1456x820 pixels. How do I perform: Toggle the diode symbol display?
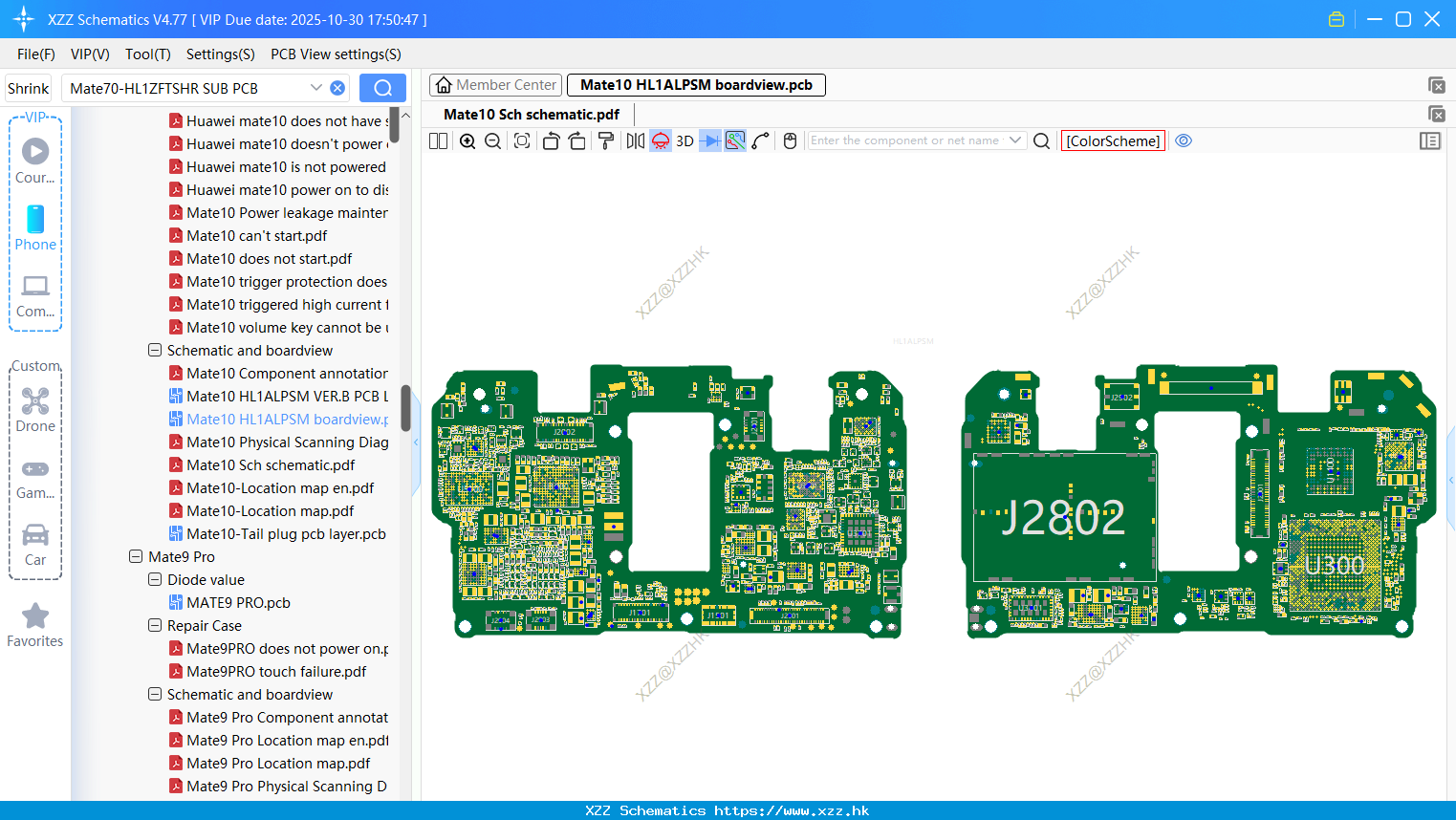coord(710,140)
